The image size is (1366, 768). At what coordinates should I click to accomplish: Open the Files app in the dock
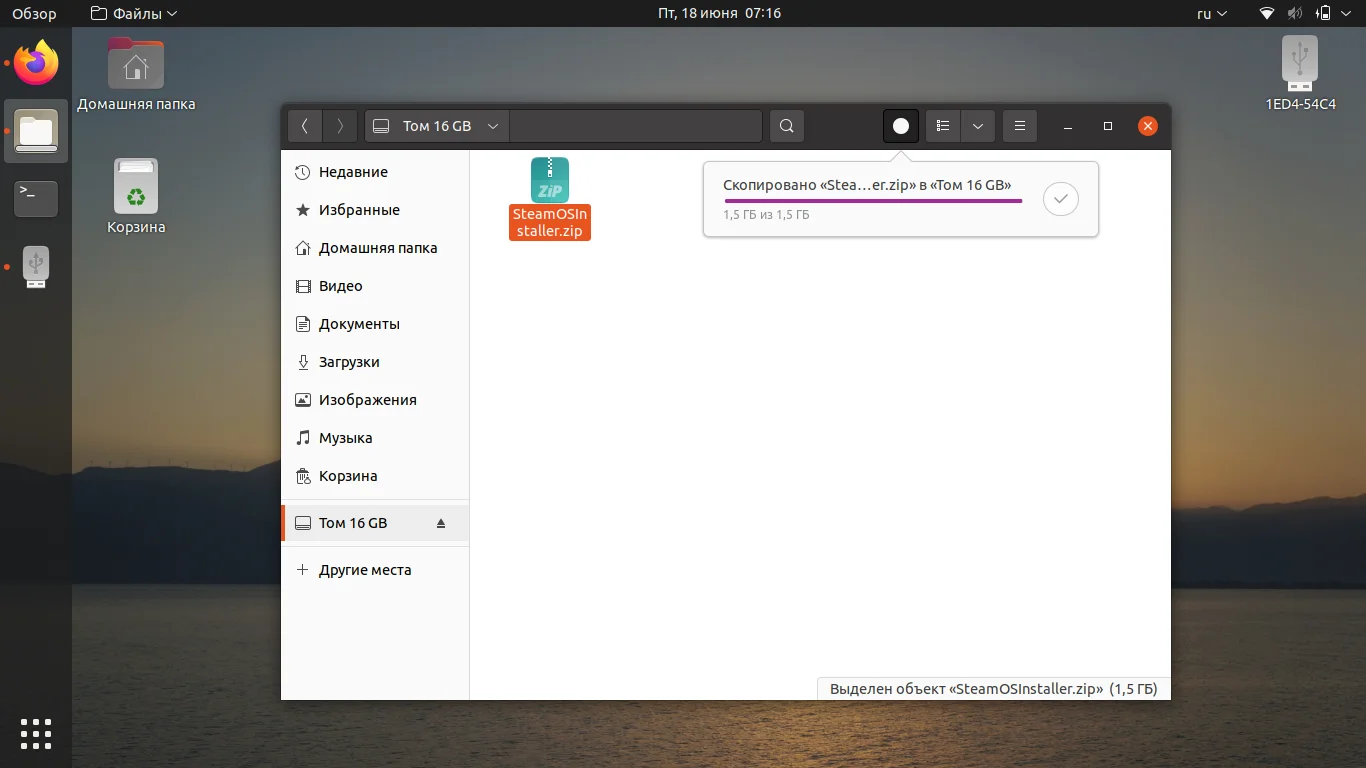coord(36,131)
